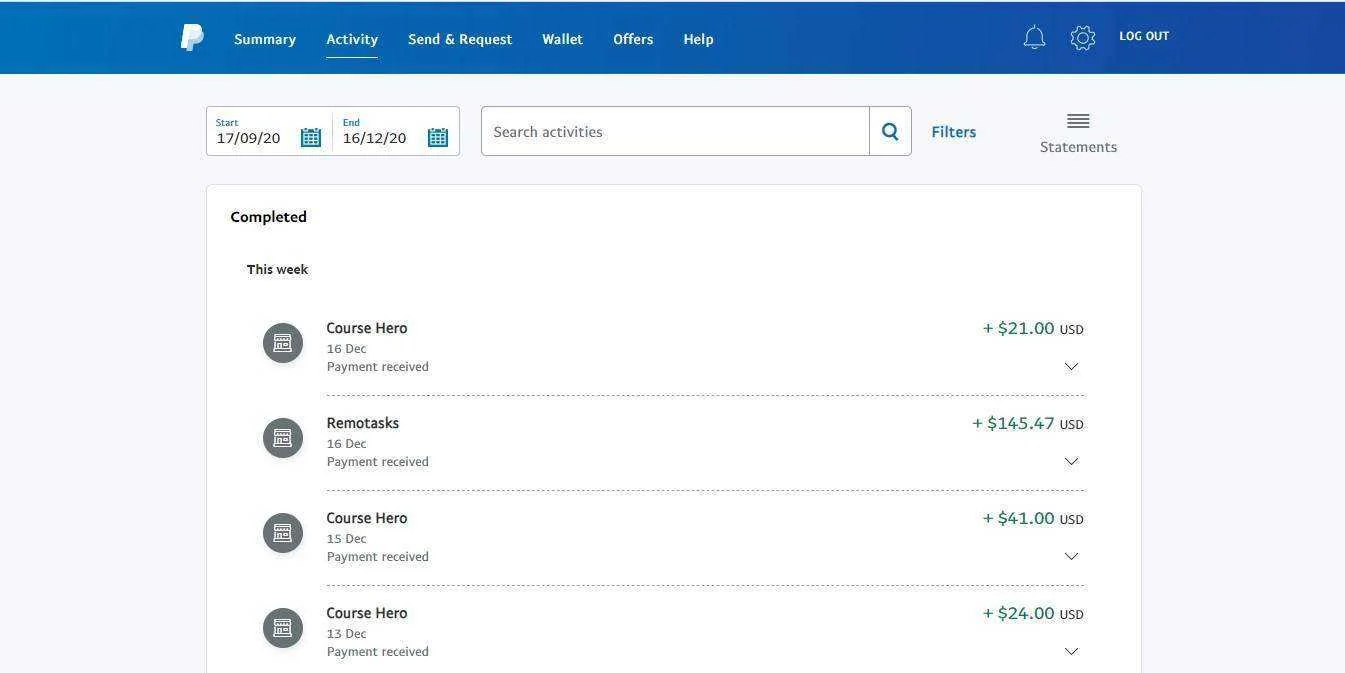Click merchant icon for 13 Dec Course Hero
This screenshot has height=673, width=1345.
[x=283, y=628]
